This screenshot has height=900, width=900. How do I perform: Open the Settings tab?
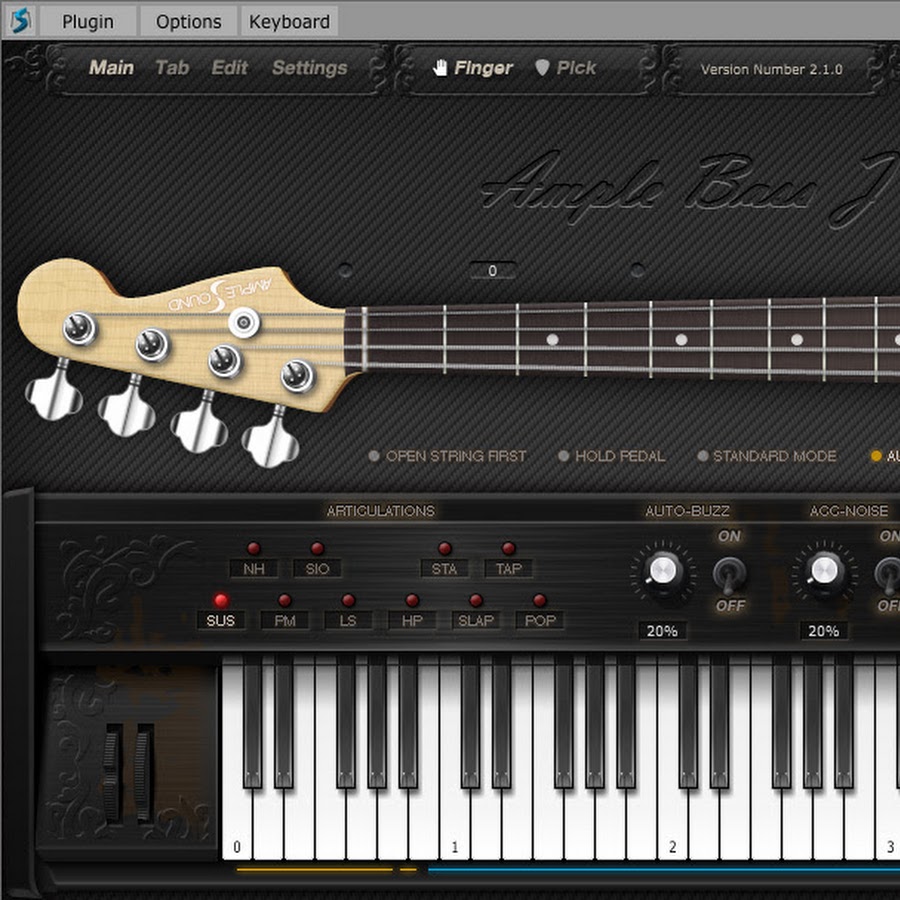tap(310, 68)
